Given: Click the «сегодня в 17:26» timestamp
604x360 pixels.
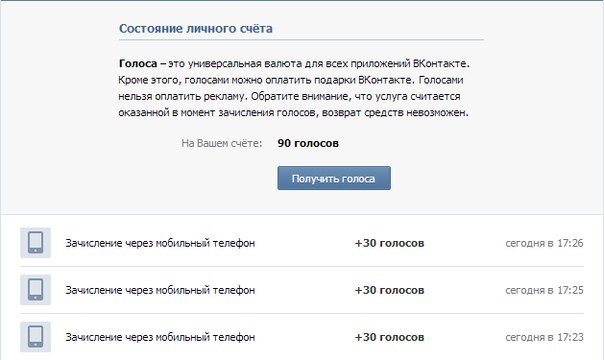Looking at the screenshot, I should [544, 243].
